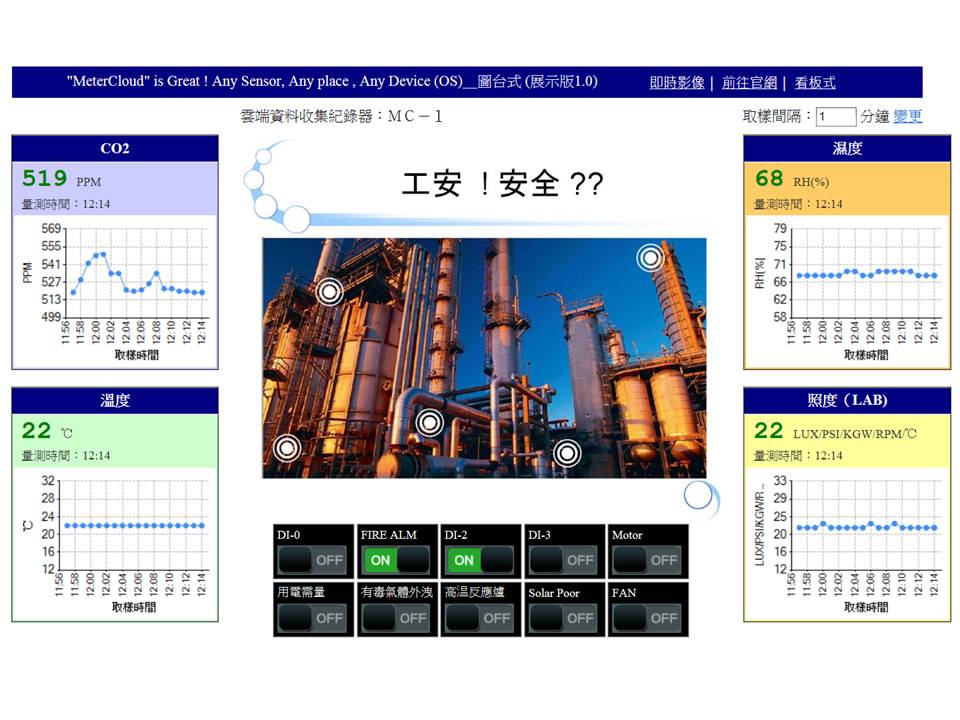Click the 濕度 humidity panel header

pyautogui.click(x=847, y=148)
